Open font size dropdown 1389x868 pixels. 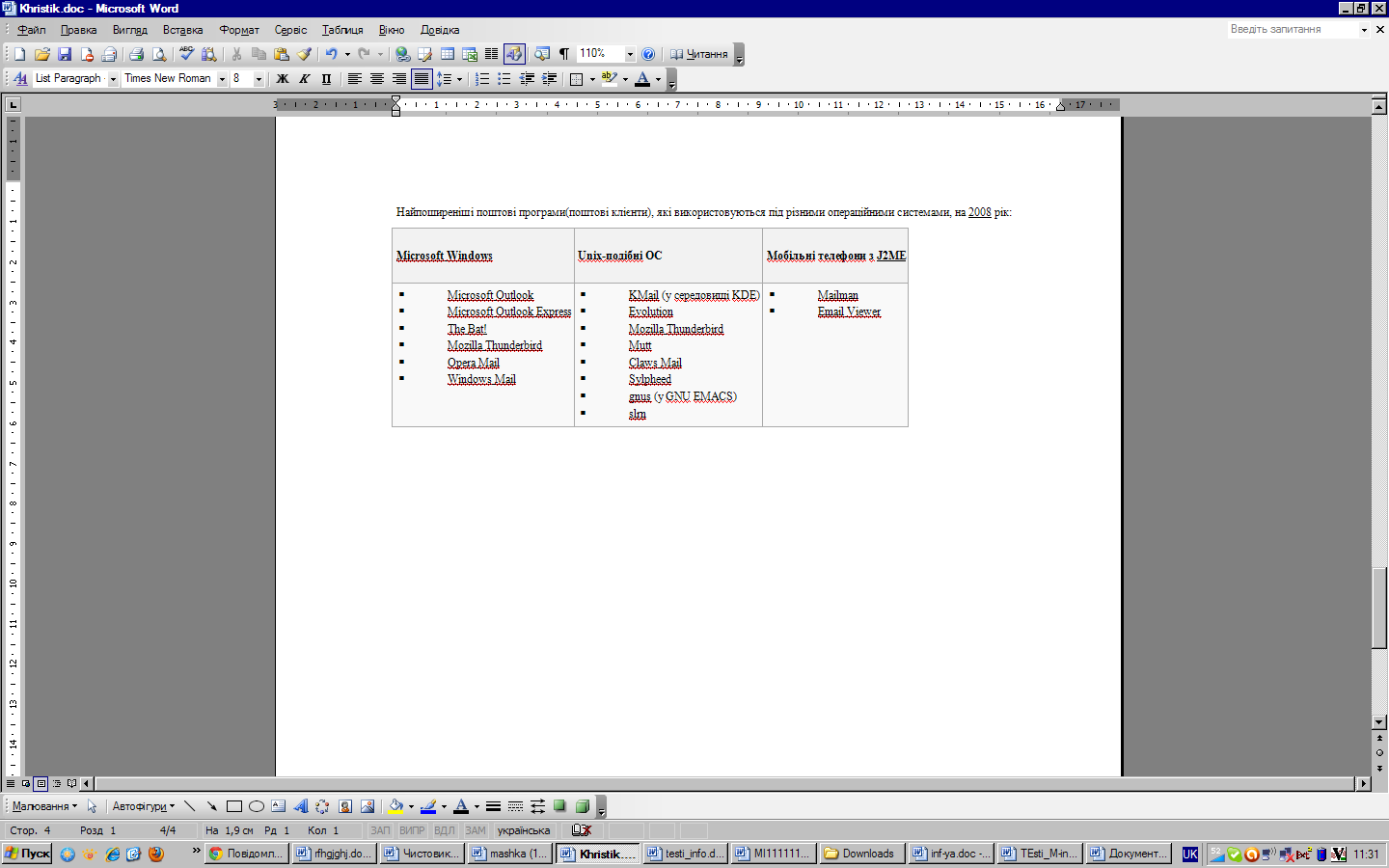tap(259, 79)
